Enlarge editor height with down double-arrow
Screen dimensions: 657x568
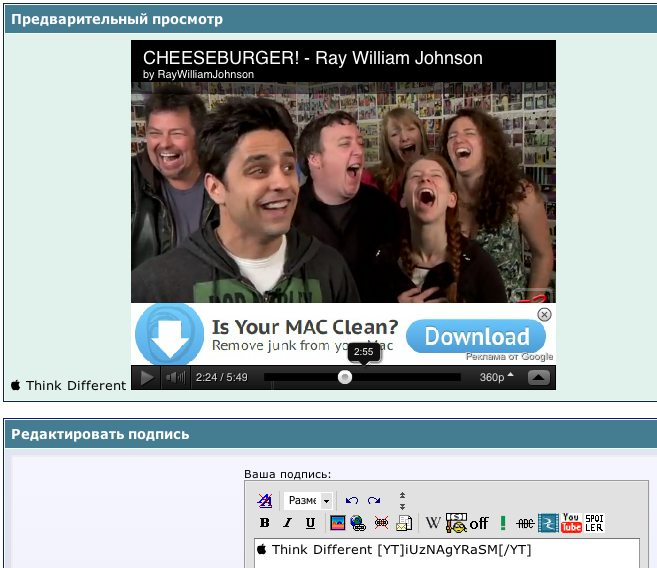click(x=402, y=506)
